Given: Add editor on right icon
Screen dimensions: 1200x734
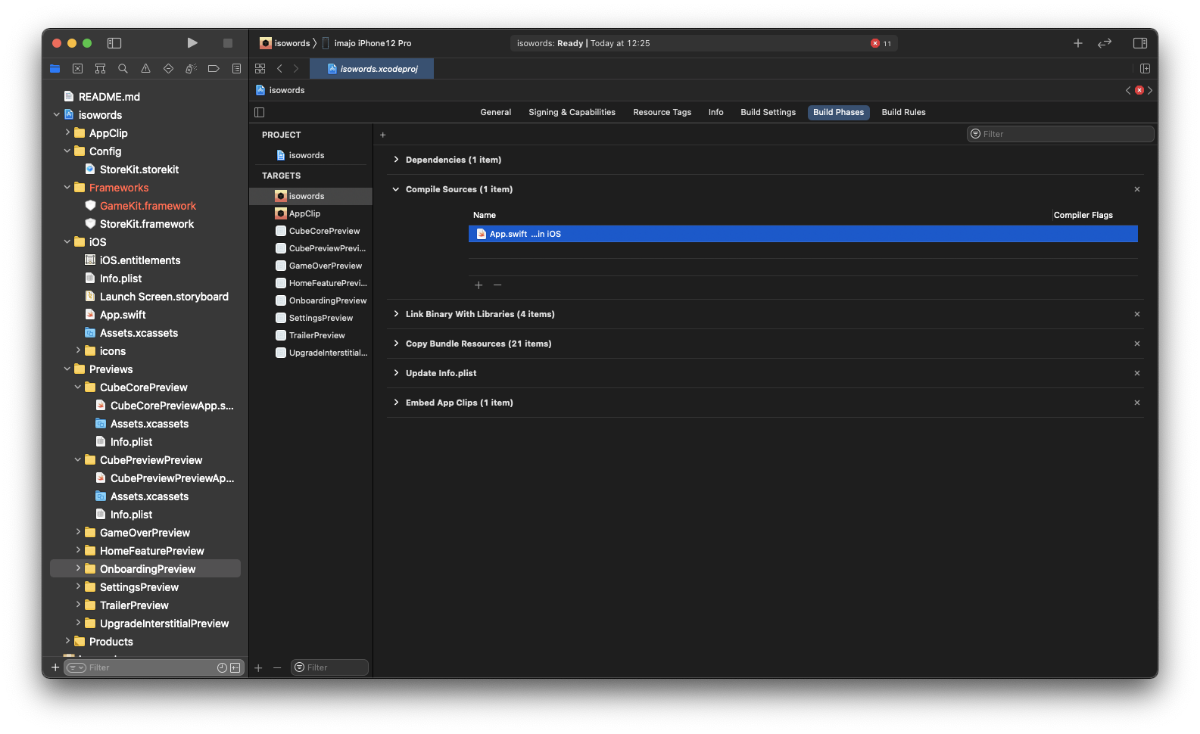Looking at the screenshot, I should coord(1145,68).
